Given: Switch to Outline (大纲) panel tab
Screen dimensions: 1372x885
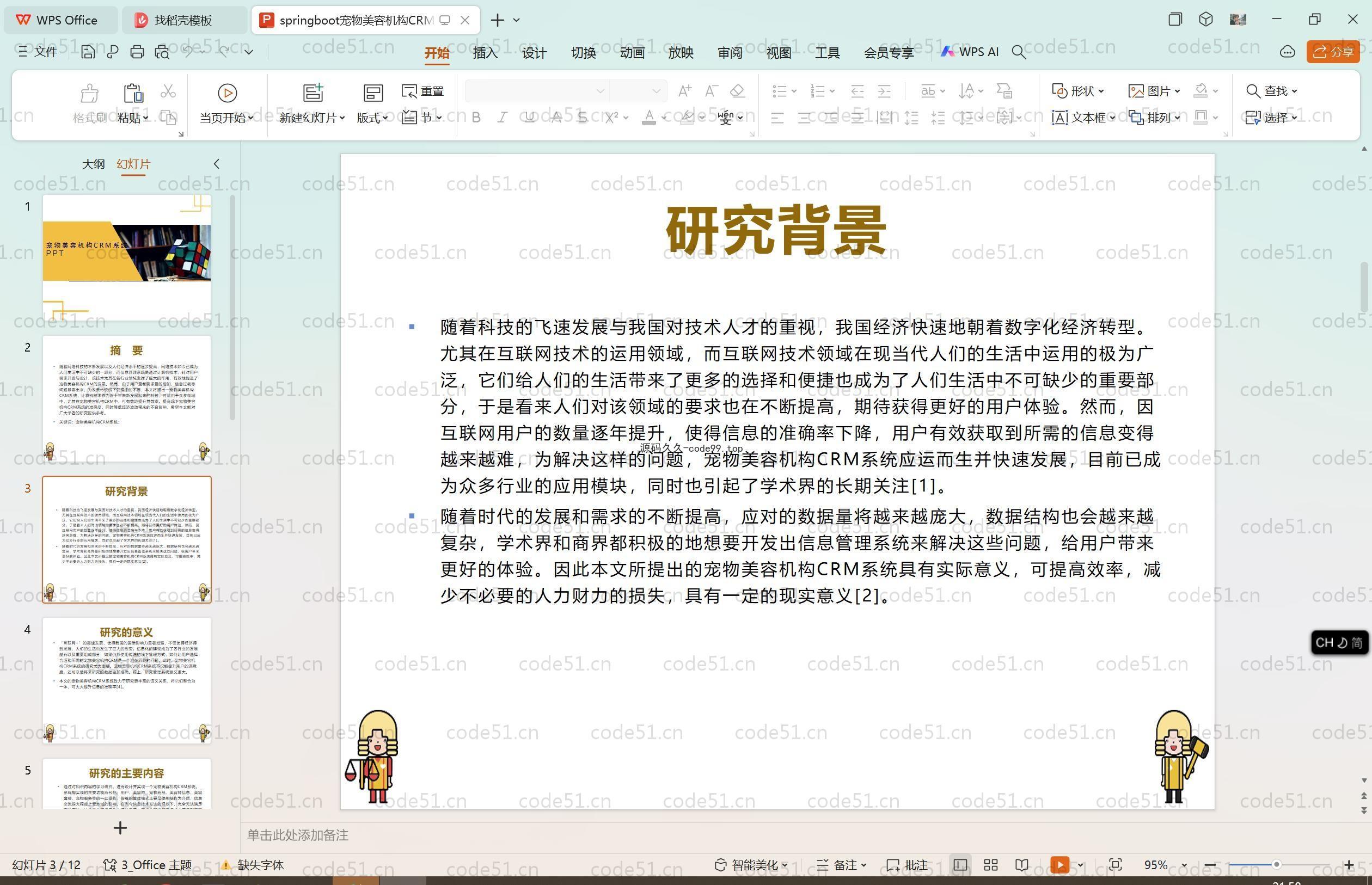Looking at the screenshot, I should point(93,164).
